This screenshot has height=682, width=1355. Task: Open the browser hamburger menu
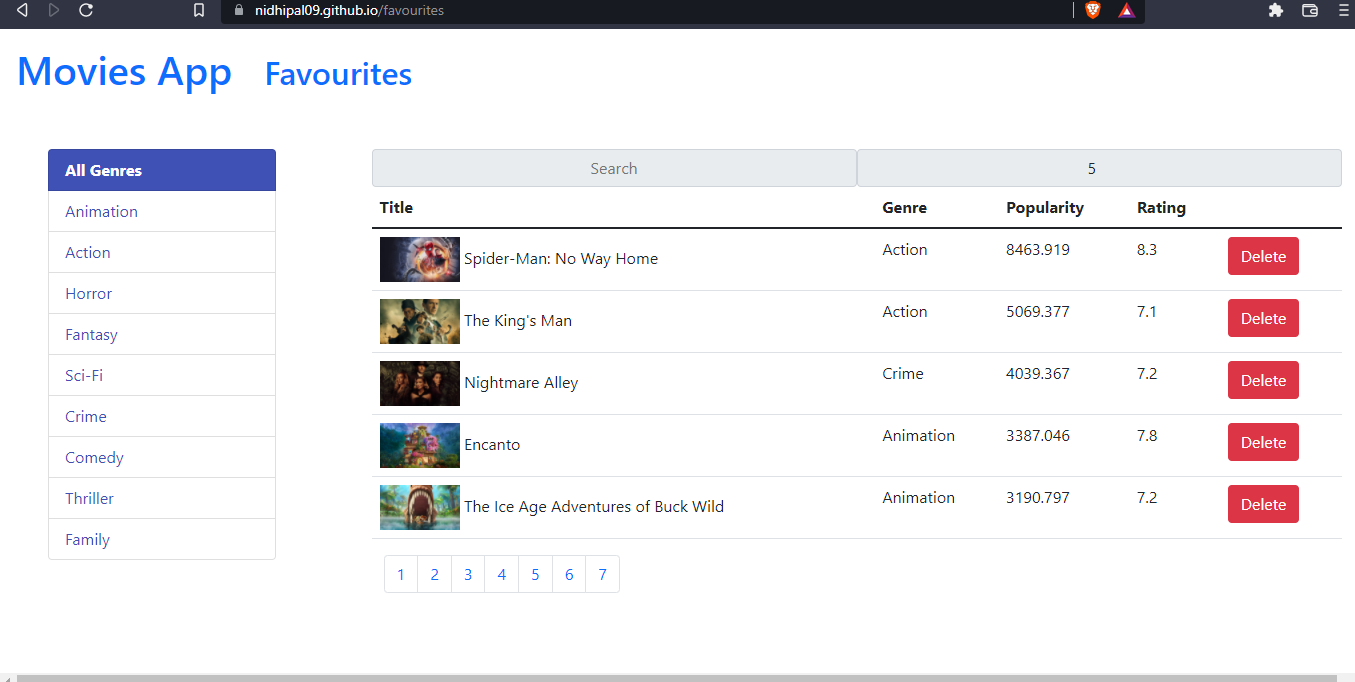[1343, 10]
